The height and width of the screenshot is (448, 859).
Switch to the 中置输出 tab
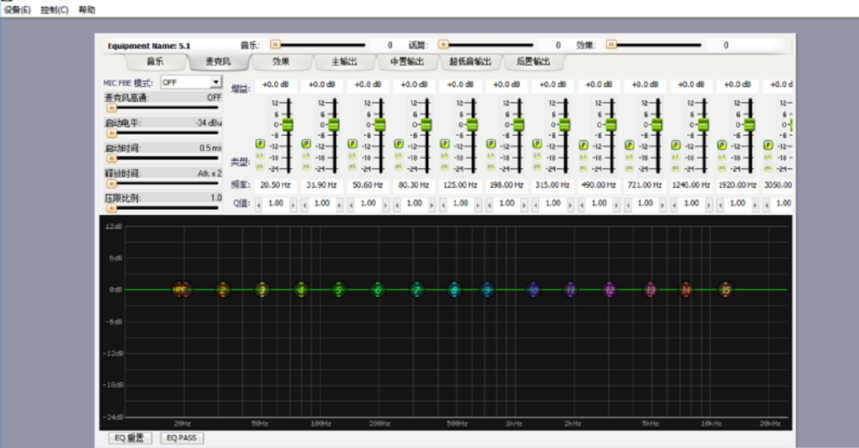point(407,62)
